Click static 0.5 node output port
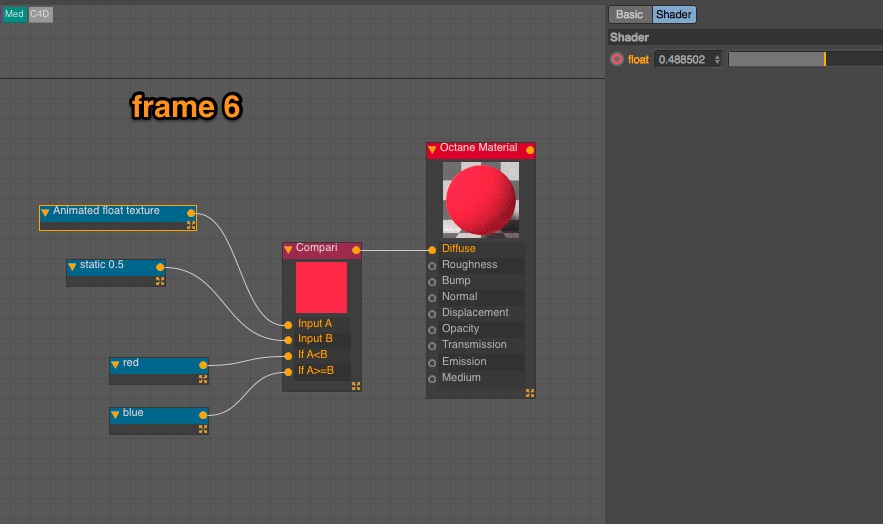This screenshot has height=524, width=883. pos(160,267)
